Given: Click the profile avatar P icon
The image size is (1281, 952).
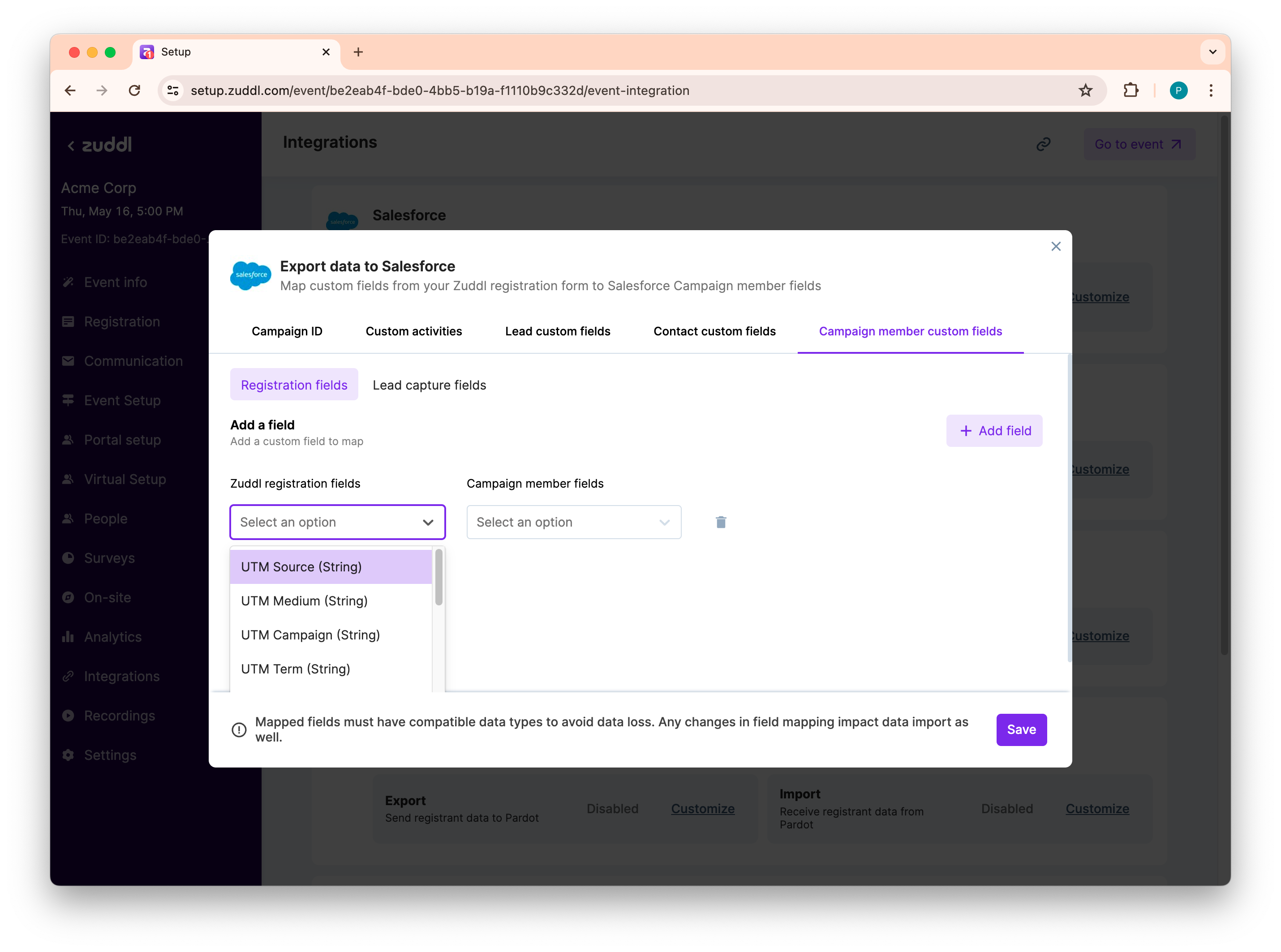Looking at the screenshot, I should 1178,90.
